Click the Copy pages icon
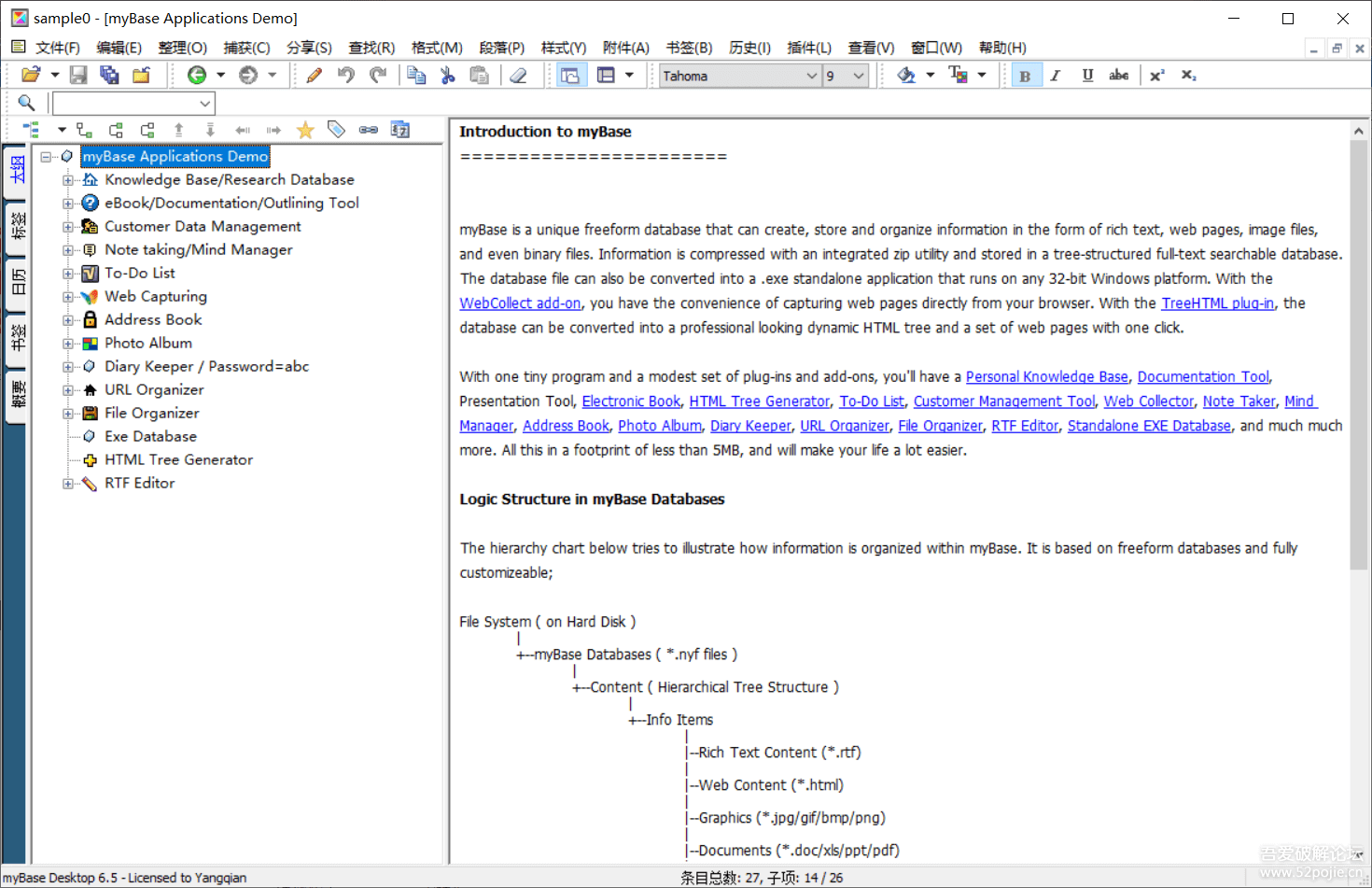Screen dimensions: 1372x888 pyautogui.click(x=416, y=76)
